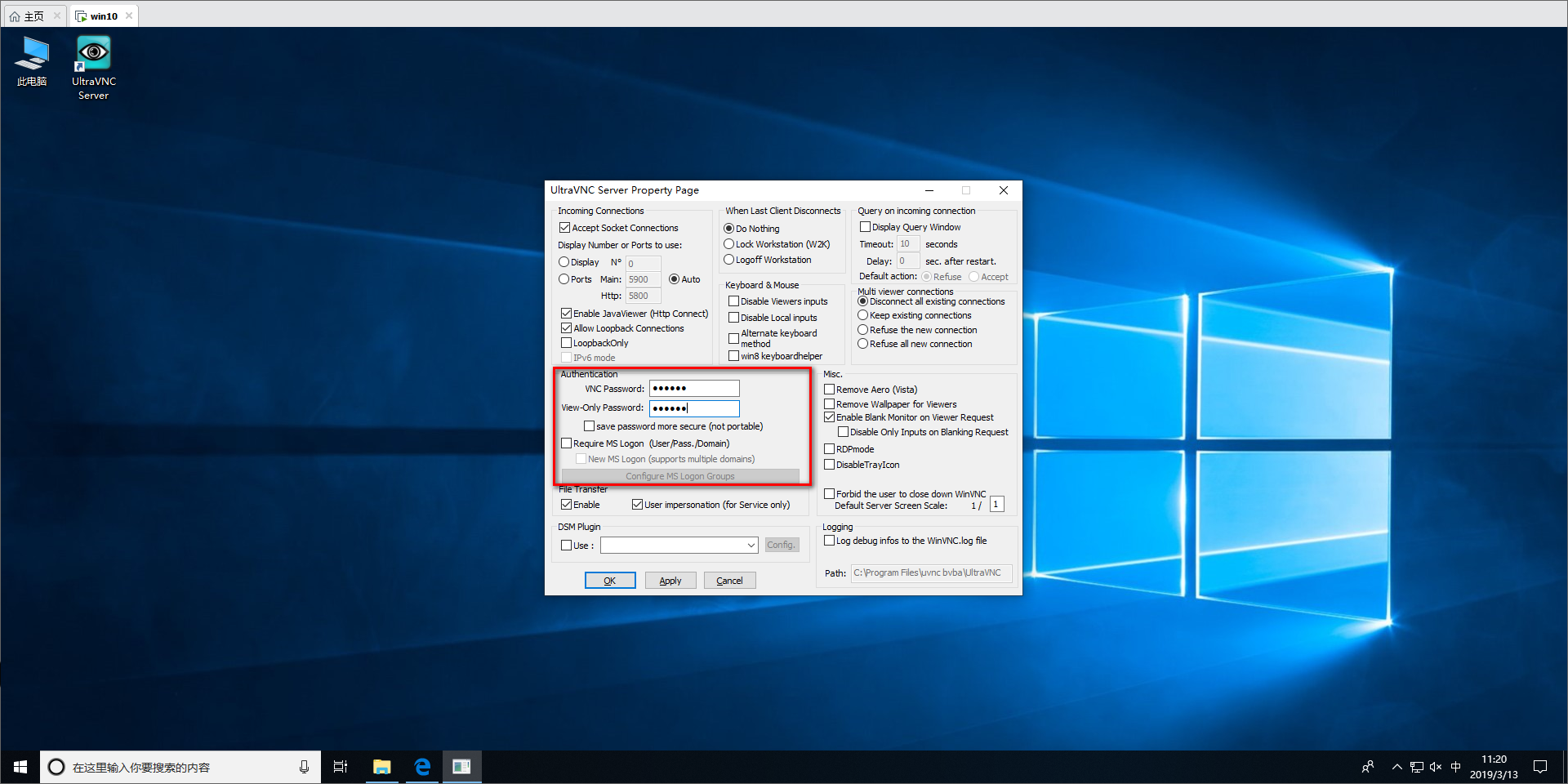
Task: Check save password more secure option
Action: [589, 426]
